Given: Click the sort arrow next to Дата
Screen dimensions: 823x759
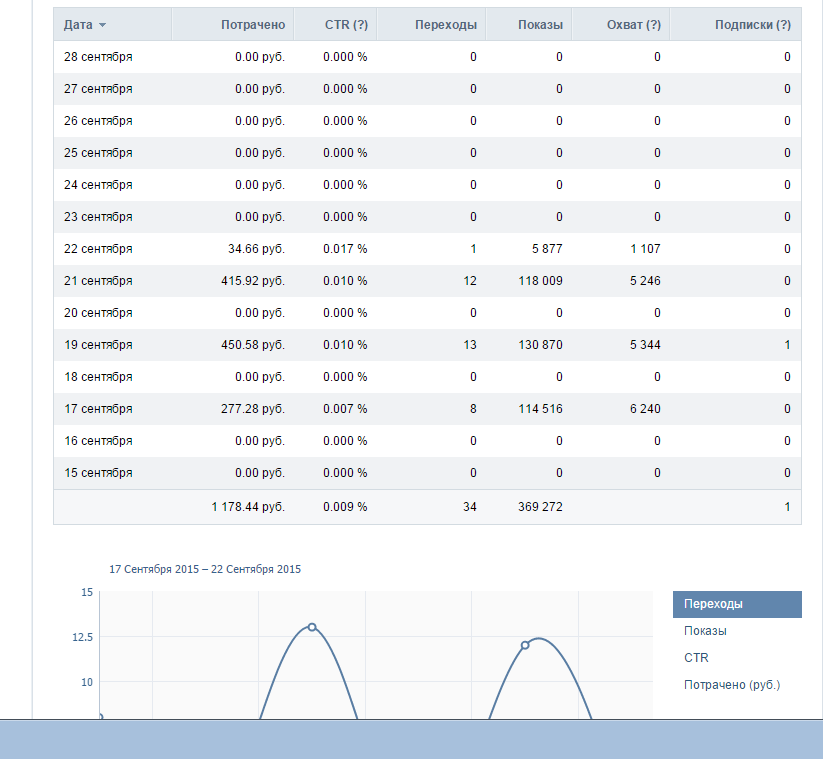Looking at the screenshot, I should [102, 25].
